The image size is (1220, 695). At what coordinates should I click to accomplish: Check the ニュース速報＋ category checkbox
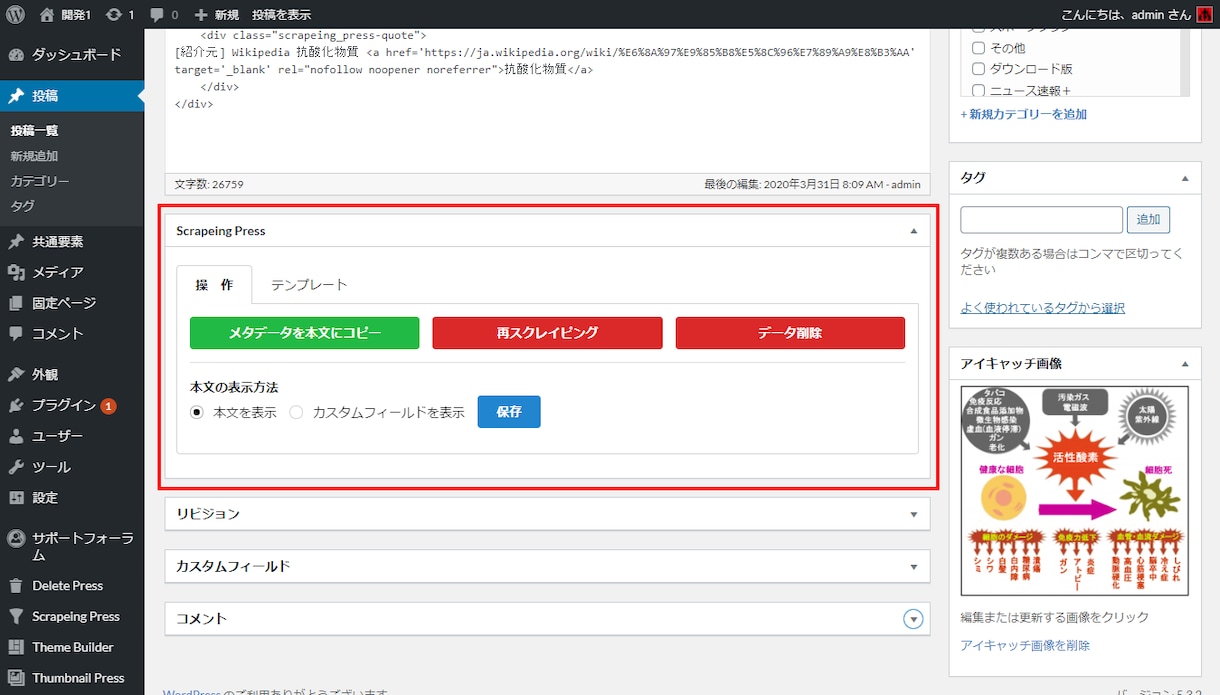(x=979, y=91)
